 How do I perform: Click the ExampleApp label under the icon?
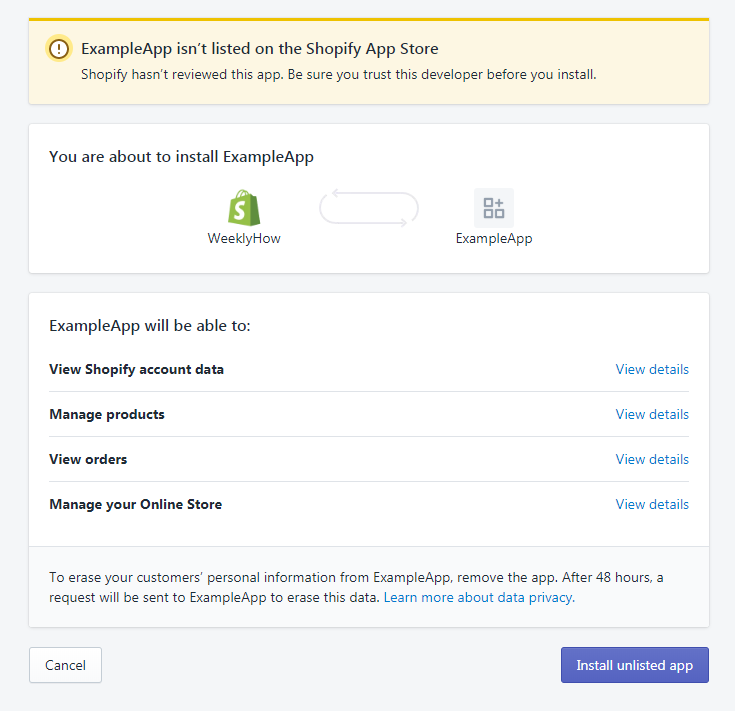tap(494, 239)
